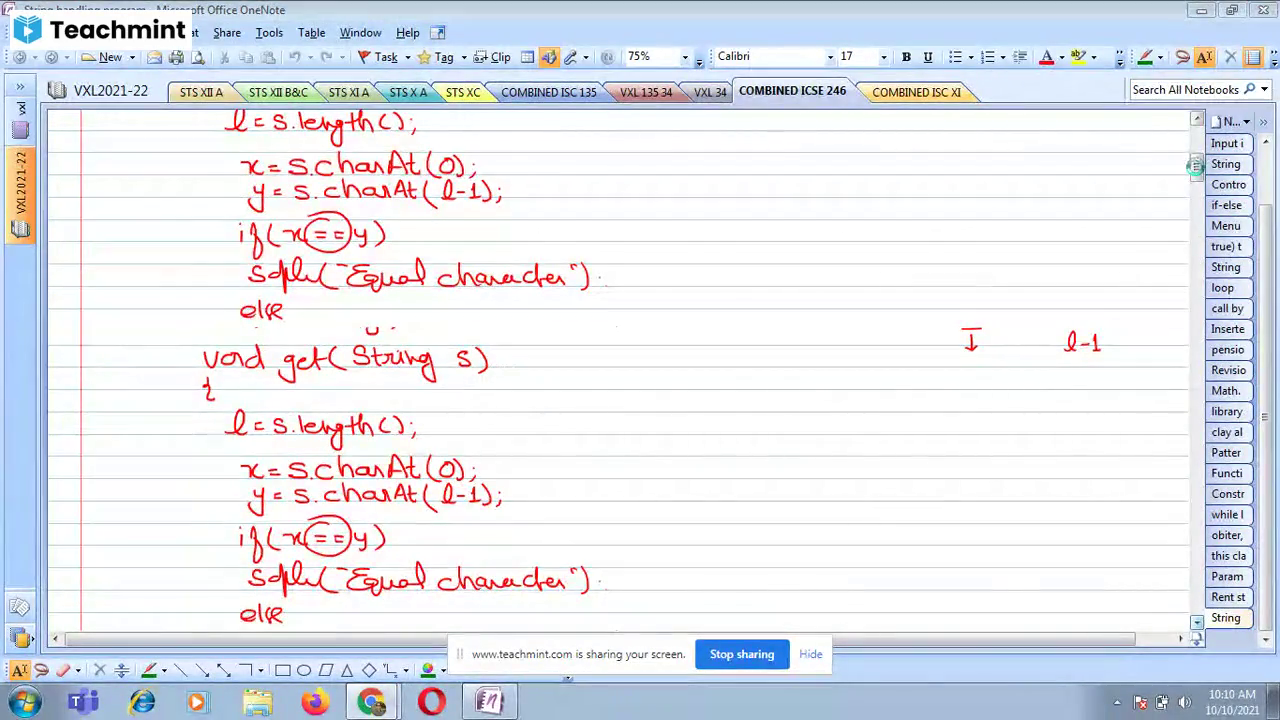Select the Lasso Select tool in the top toolbar

pyautogui.click(x=1182, y=57)
